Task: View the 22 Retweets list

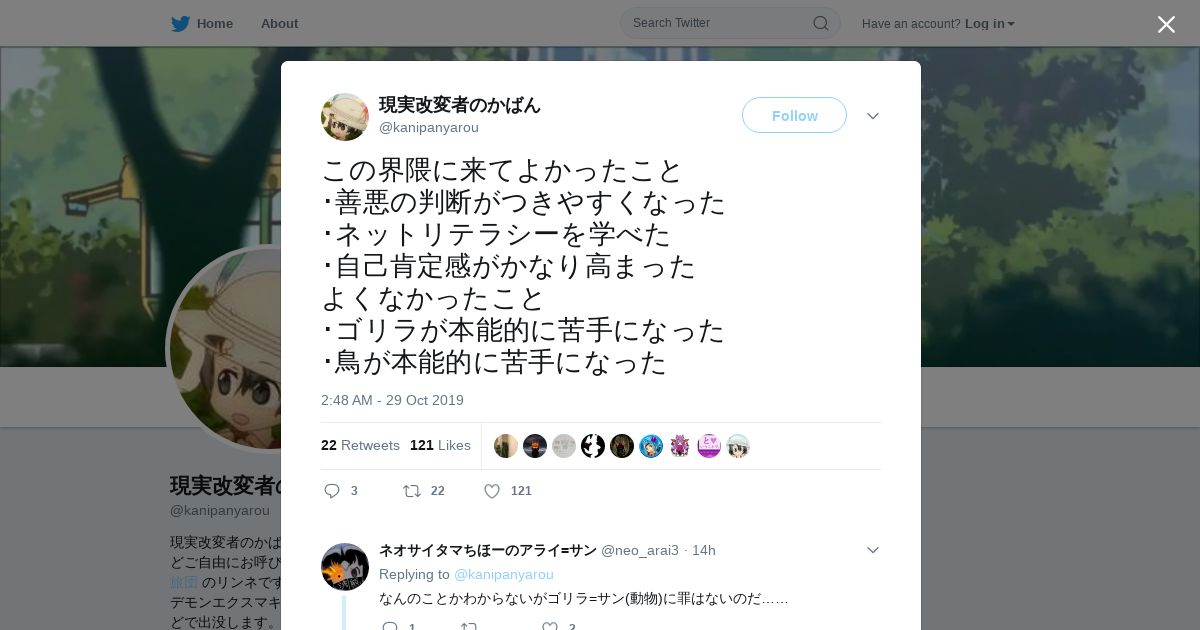Action: pos(360,445)
